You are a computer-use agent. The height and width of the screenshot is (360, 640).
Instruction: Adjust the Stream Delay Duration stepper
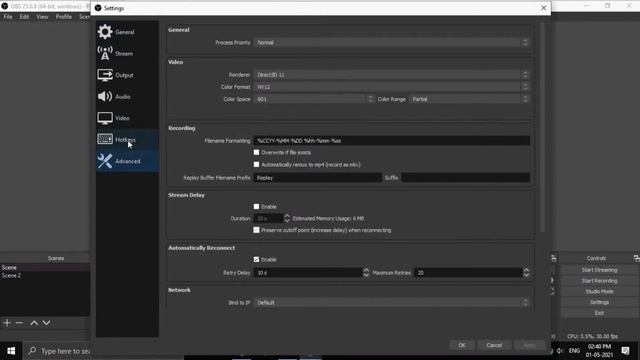coord(287,218)
